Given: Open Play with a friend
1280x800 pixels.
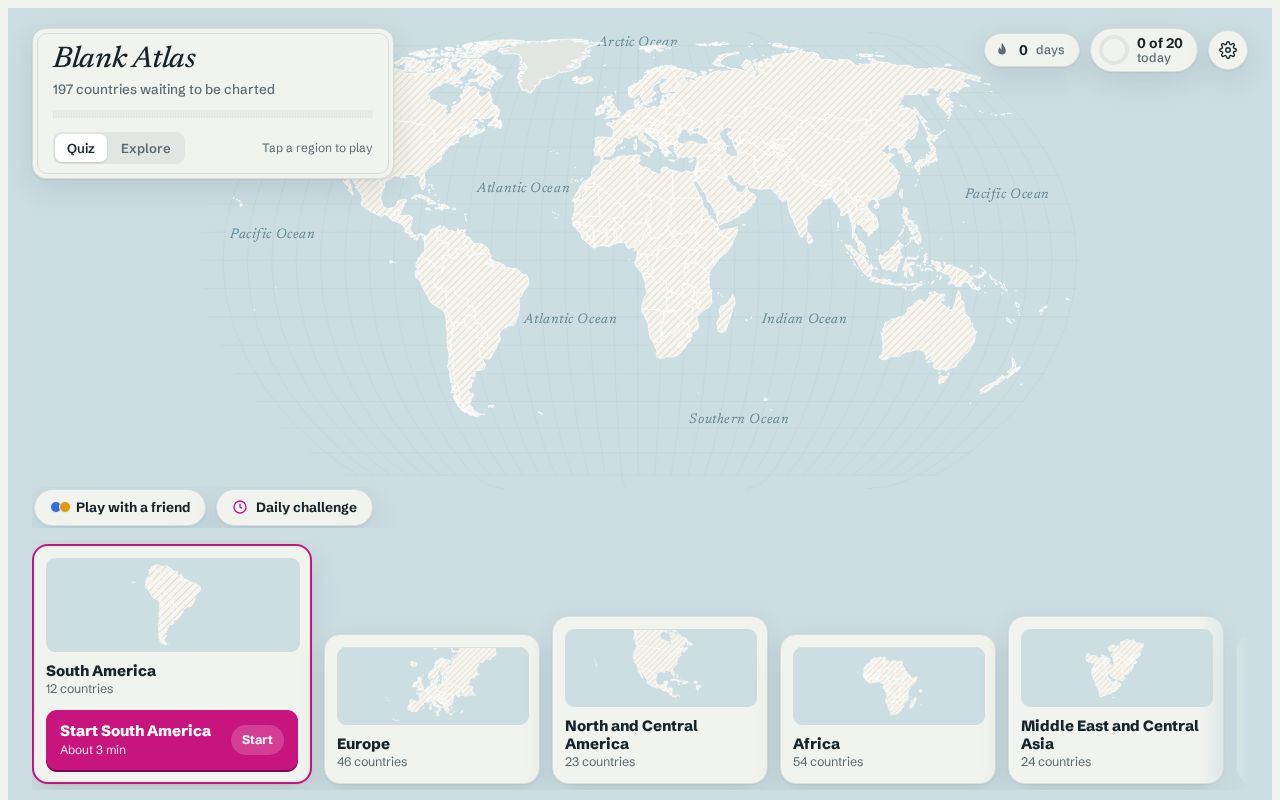Looking at the screenshot, I should click(x=120, y=507).
